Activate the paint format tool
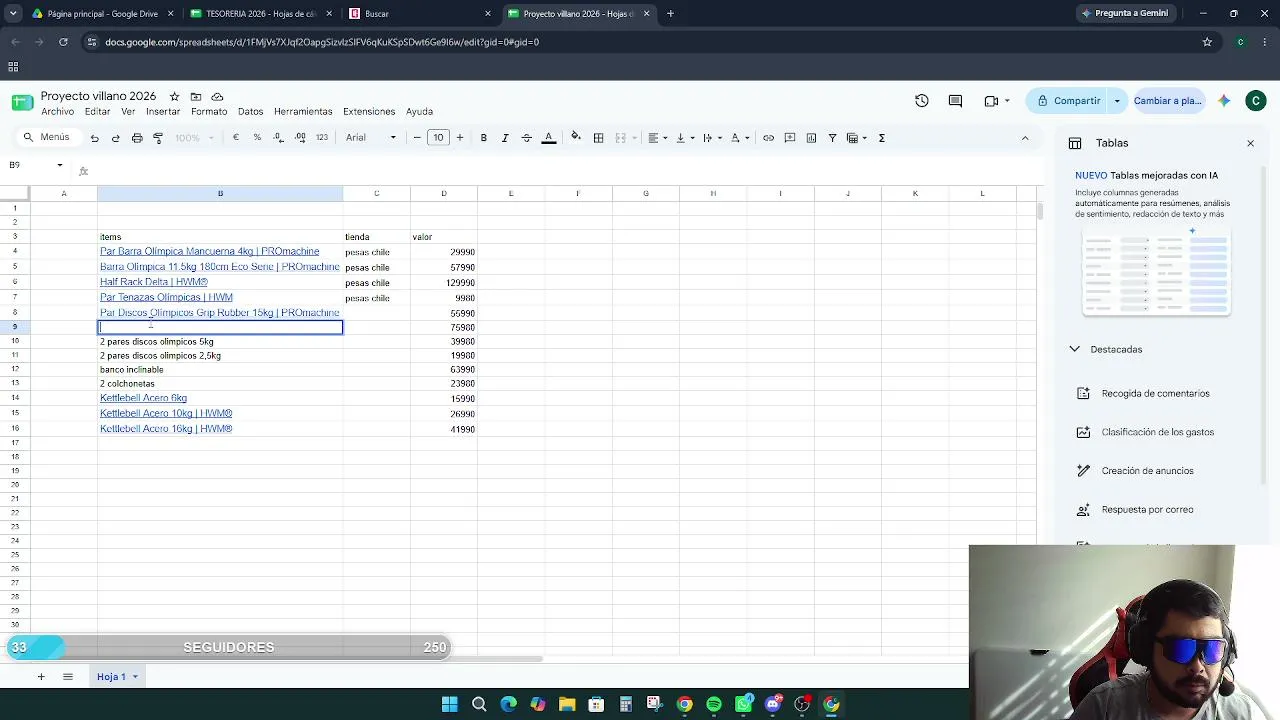1280x720 pixels. click(158, 138)
